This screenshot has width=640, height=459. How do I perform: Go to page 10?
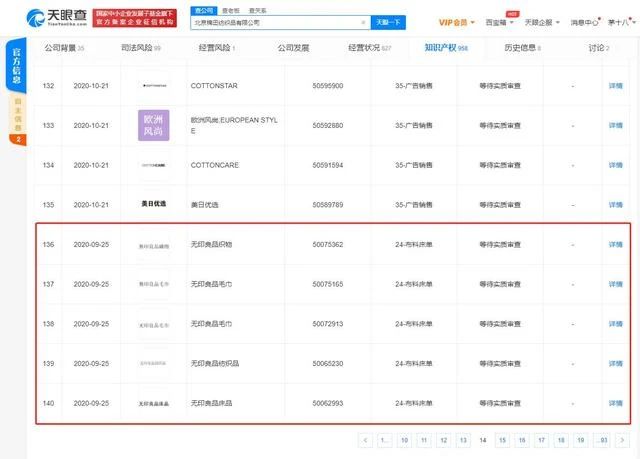(x=404, y=440)
